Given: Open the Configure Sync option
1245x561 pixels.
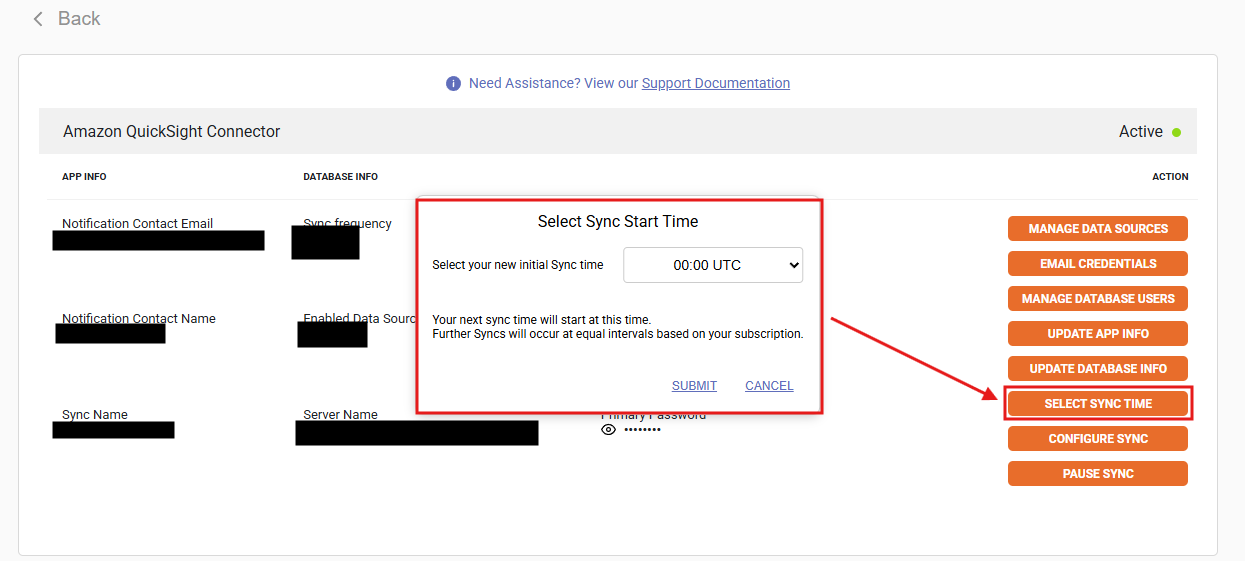Looking at the screenshot, I should click(x=1097, y=439).
